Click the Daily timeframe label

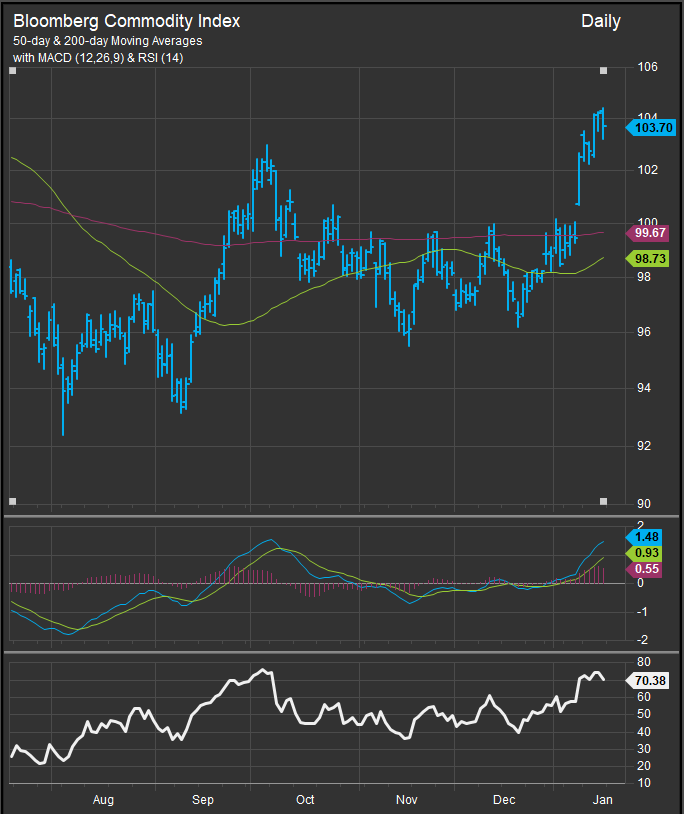600,21
